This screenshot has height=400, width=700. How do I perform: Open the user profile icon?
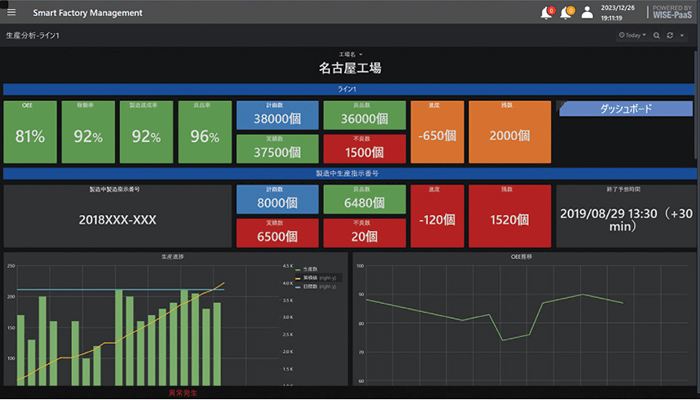pyautogui.click(x=587, y=13)
